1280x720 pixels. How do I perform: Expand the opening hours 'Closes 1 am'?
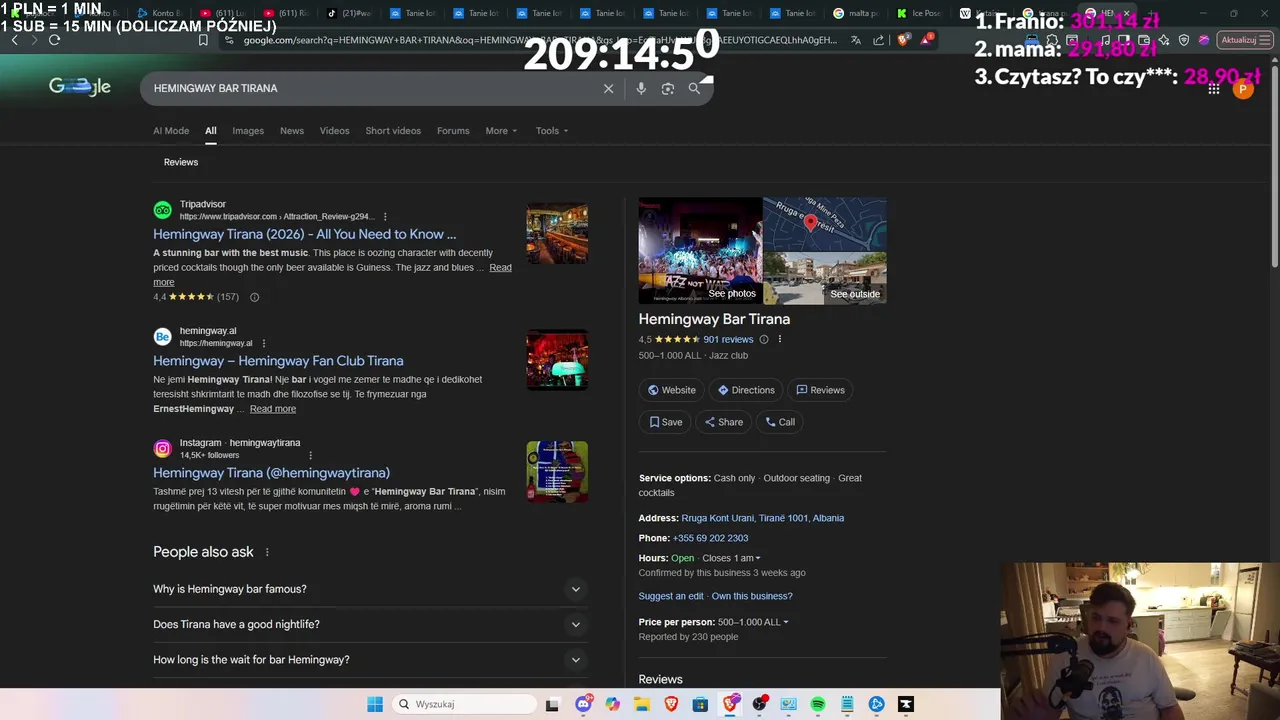731,558
